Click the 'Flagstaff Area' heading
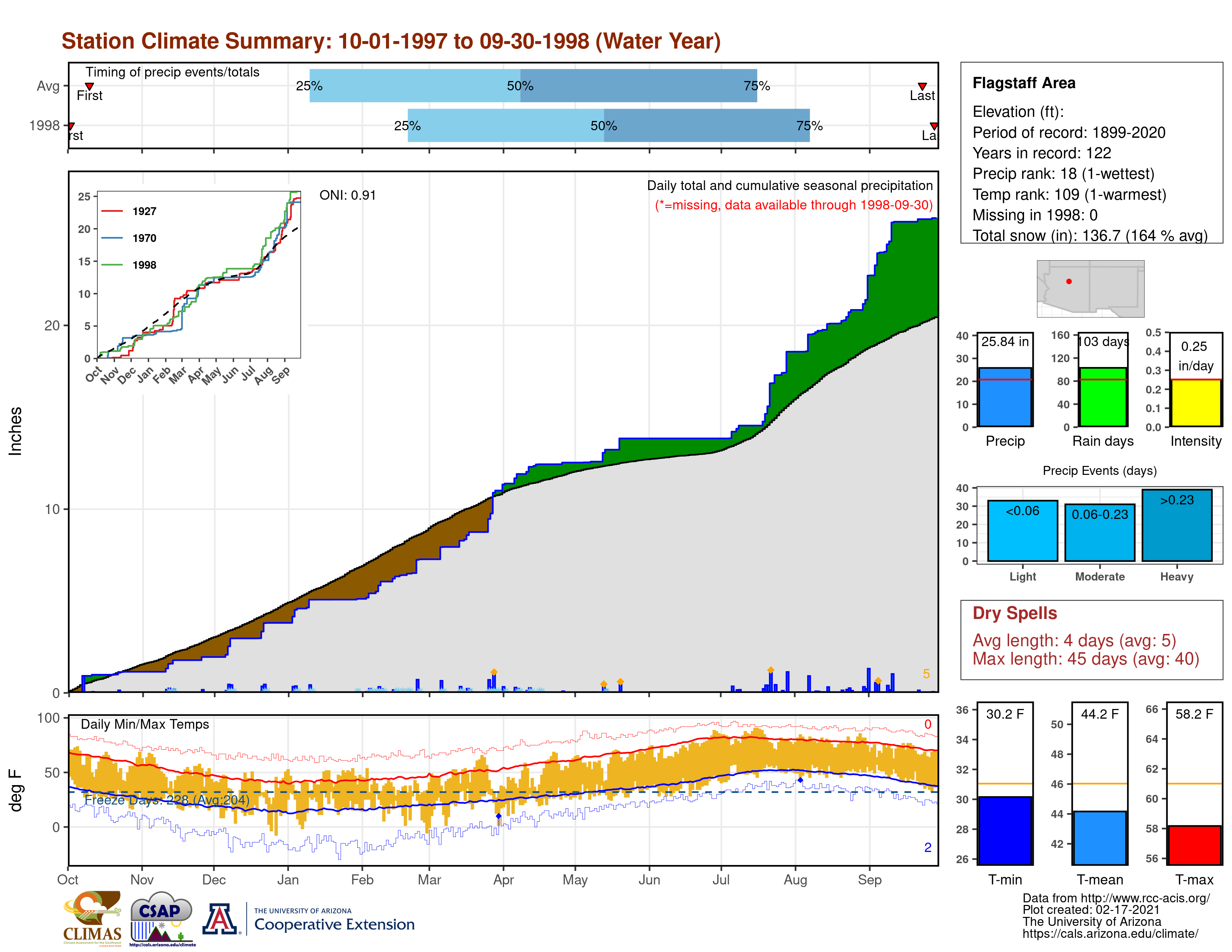Image resolution: width=1232 pixels, height=952 pixels. (x=1024, y=83)
